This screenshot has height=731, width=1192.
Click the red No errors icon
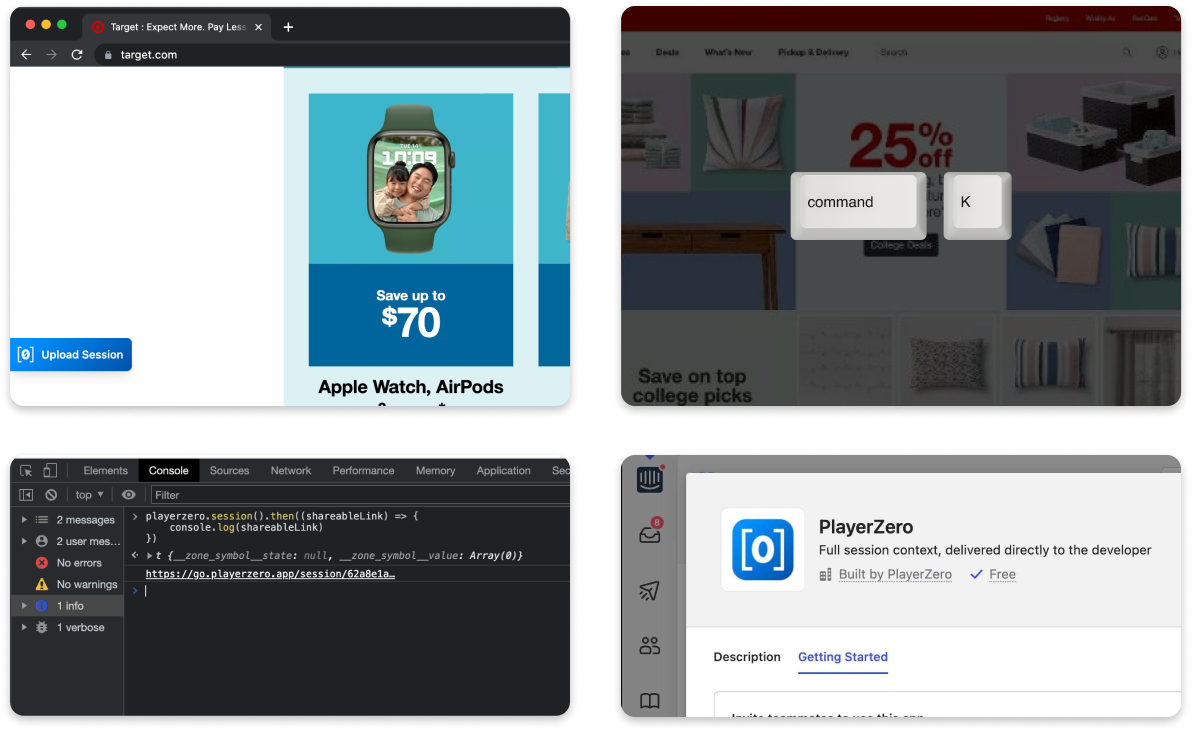[x=42, y=563]
